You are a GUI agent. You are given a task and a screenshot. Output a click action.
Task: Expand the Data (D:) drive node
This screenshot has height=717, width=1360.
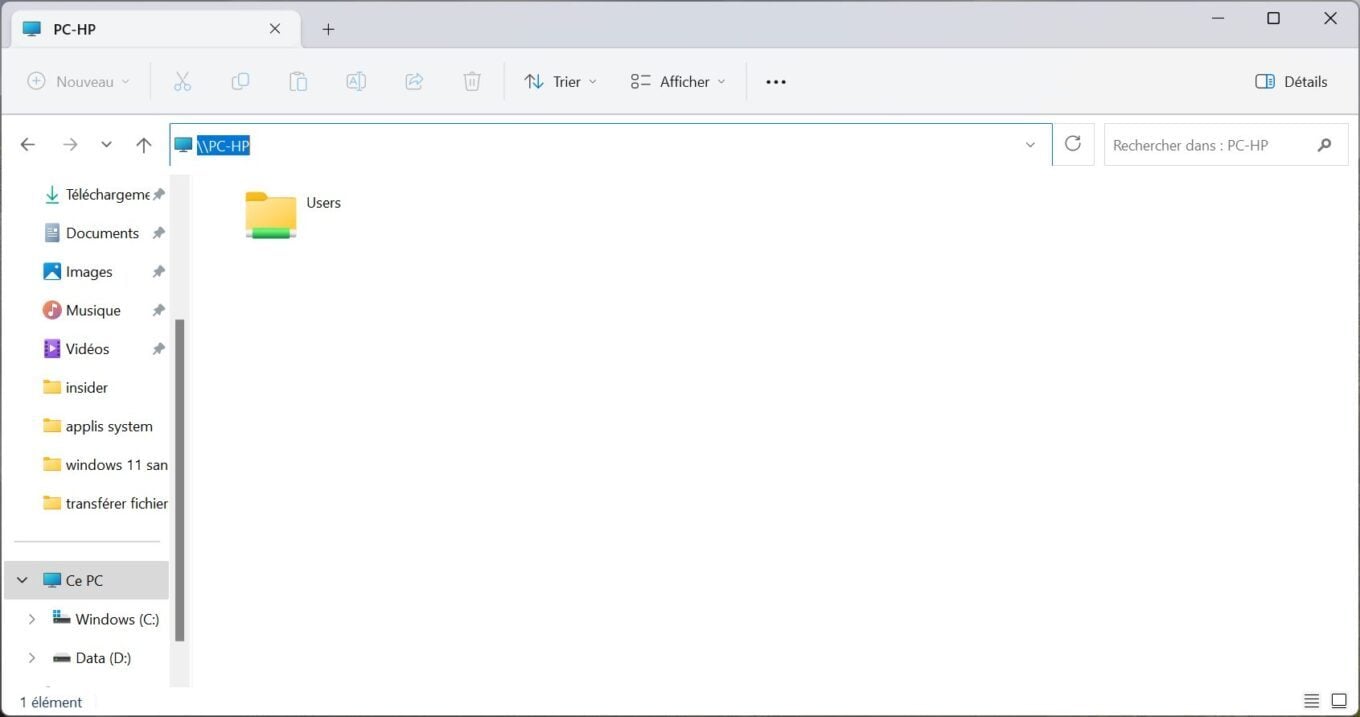pos(32,658)
